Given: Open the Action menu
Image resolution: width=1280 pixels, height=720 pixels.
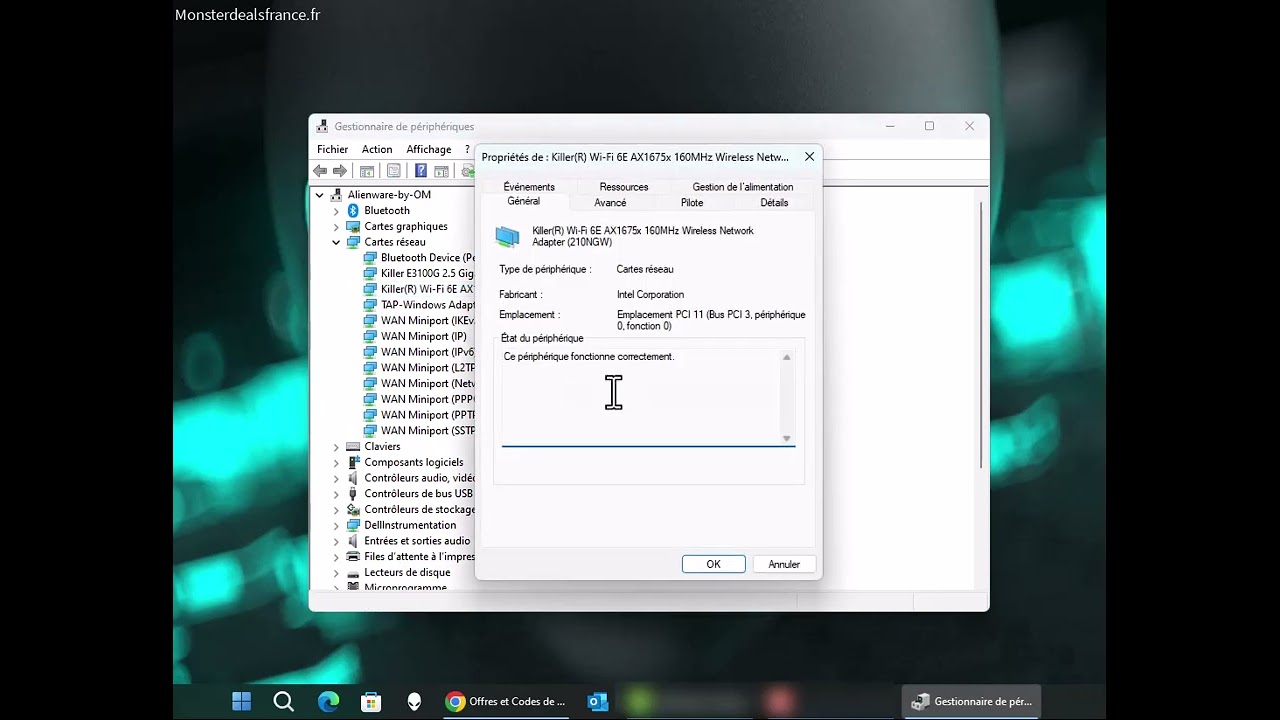Looking at the screenshot, I should (377, 149).
